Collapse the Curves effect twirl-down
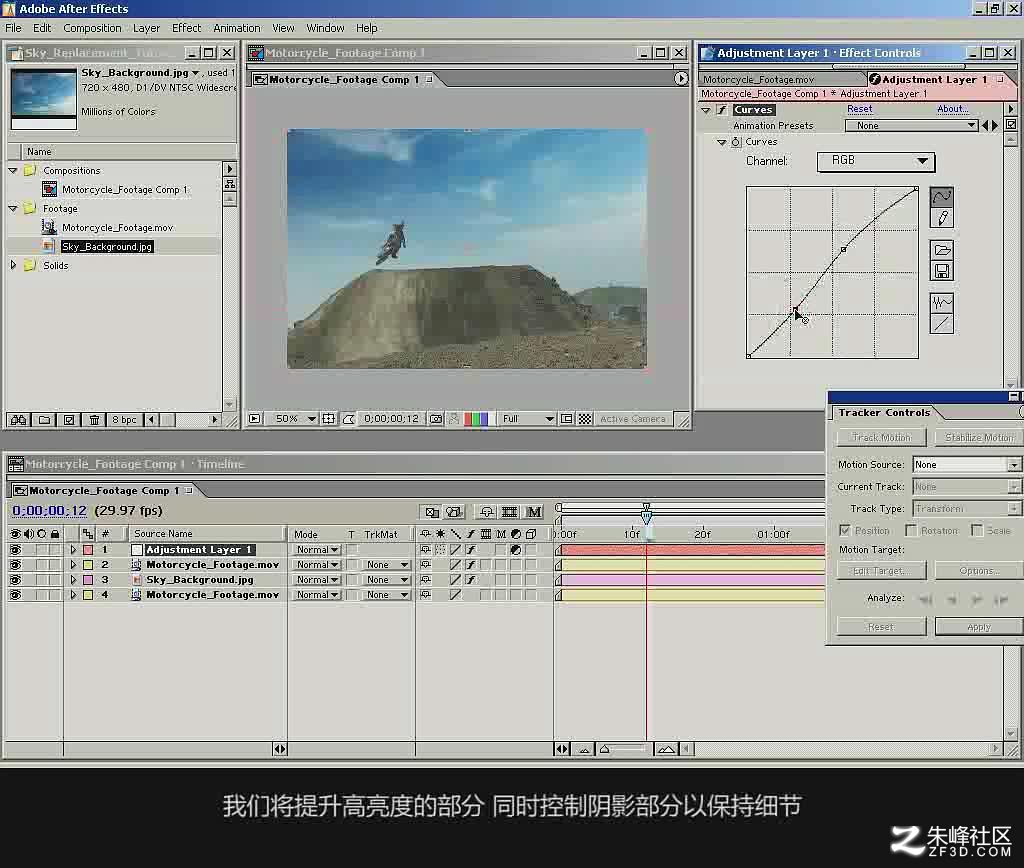 coord(706,110)
